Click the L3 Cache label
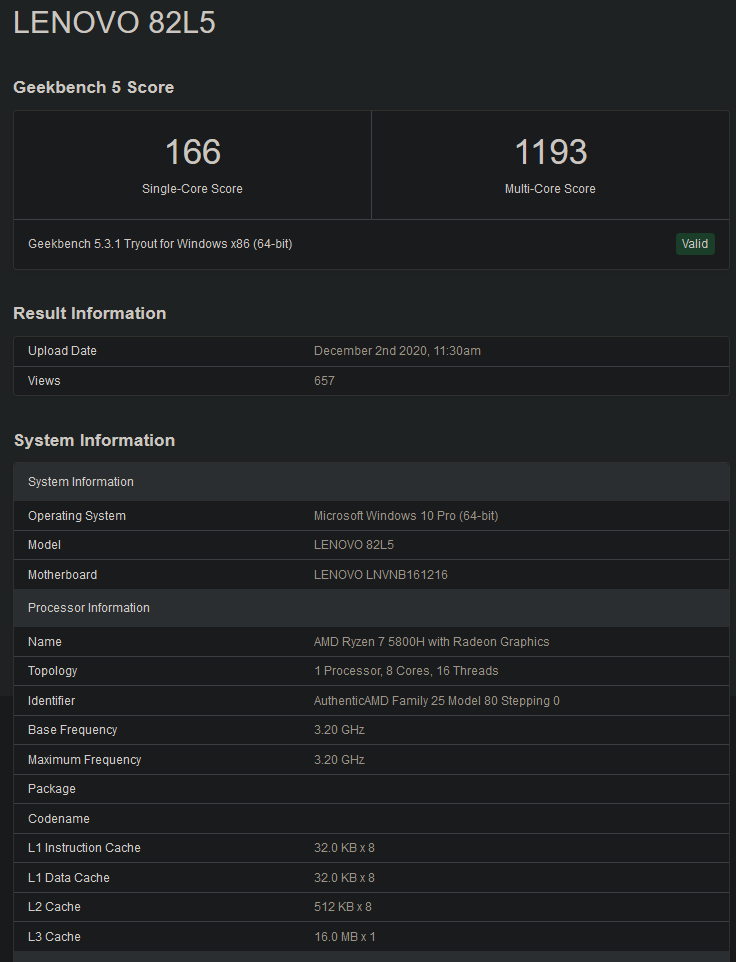This screenshot has width=736, height=962. tap(54, 937)
